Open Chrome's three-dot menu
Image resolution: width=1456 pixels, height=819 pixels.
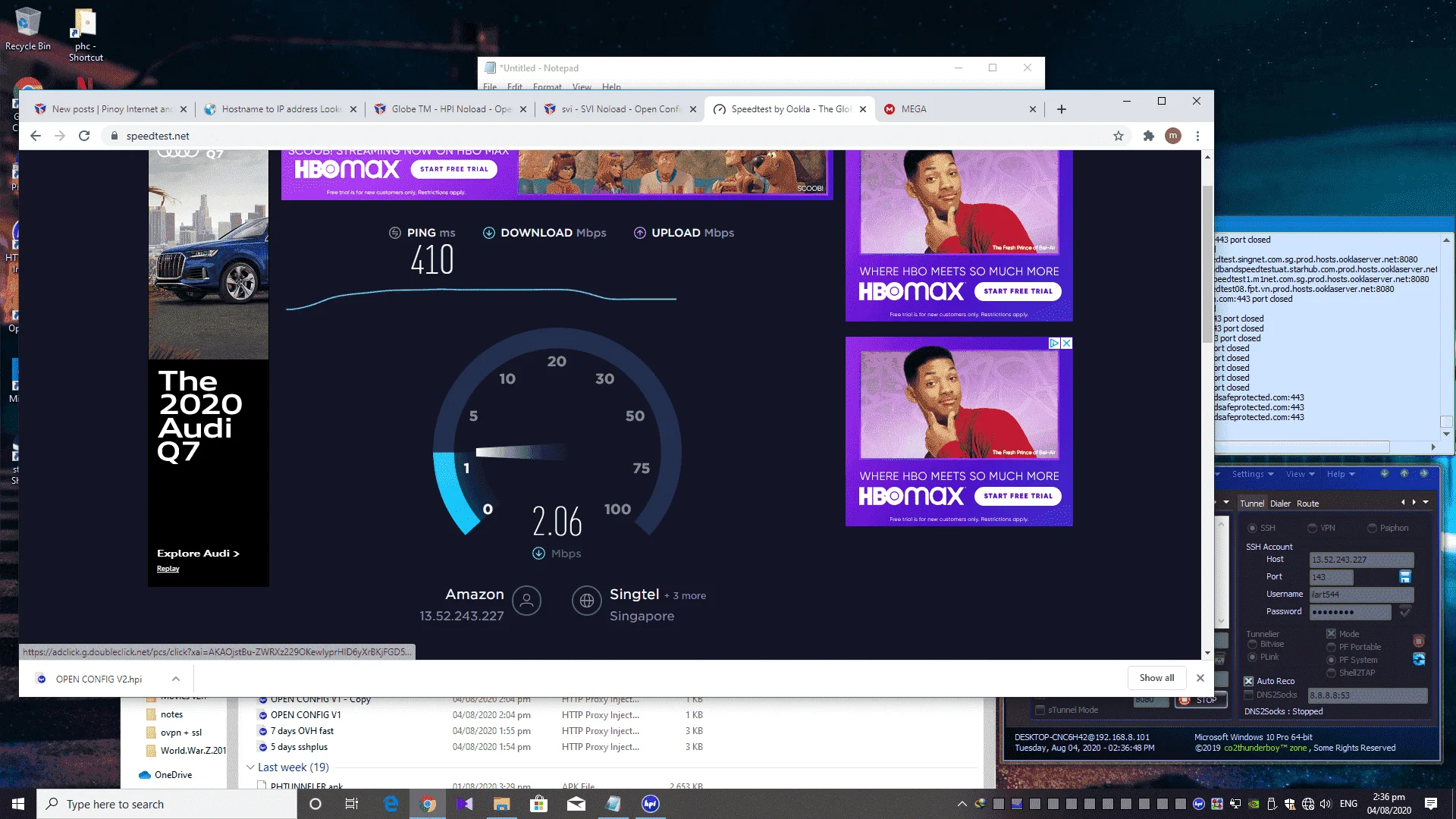(1197, 136)
